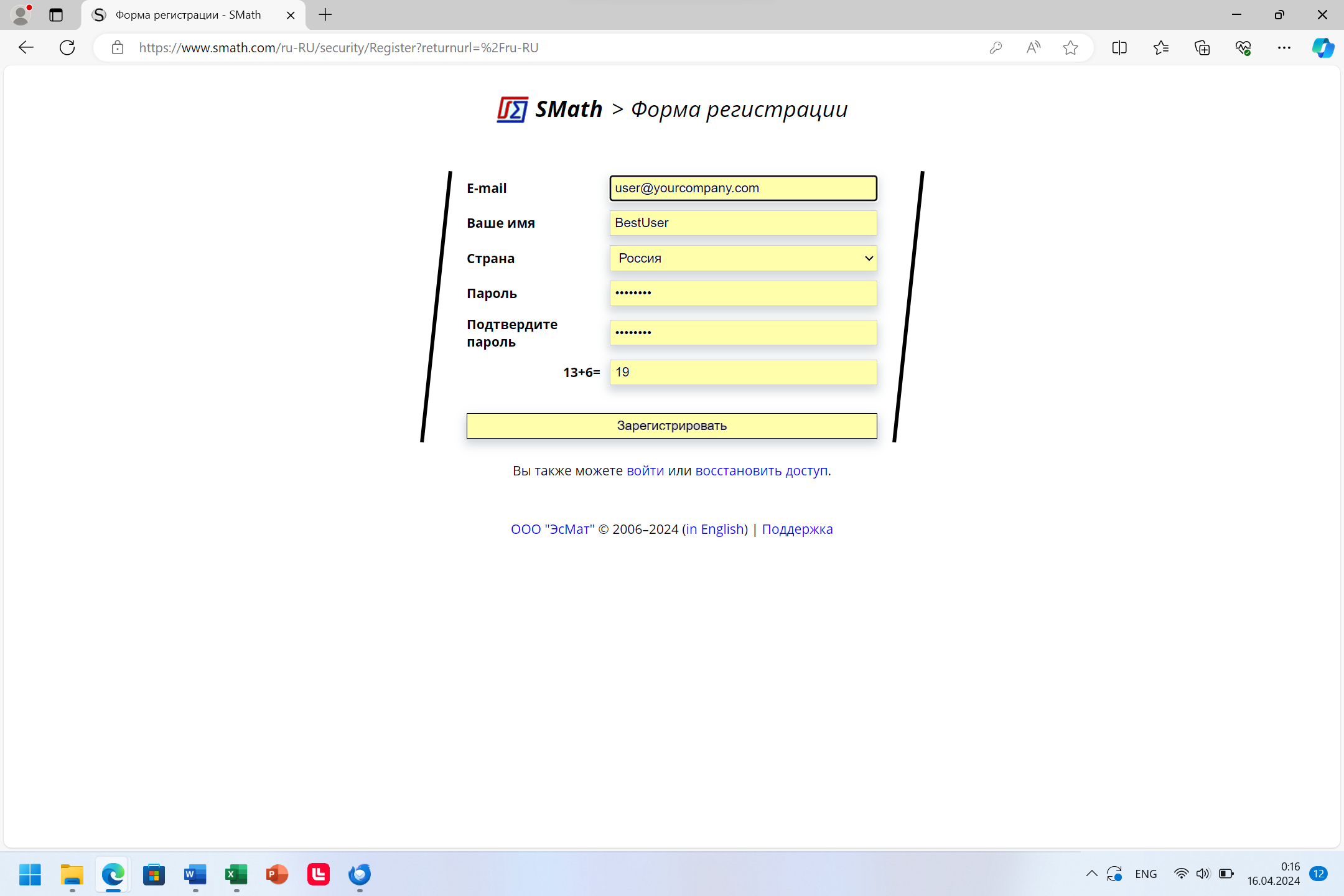Open a new browser tab
This screenshot has width=1344, height=896.
click(325, 15)
